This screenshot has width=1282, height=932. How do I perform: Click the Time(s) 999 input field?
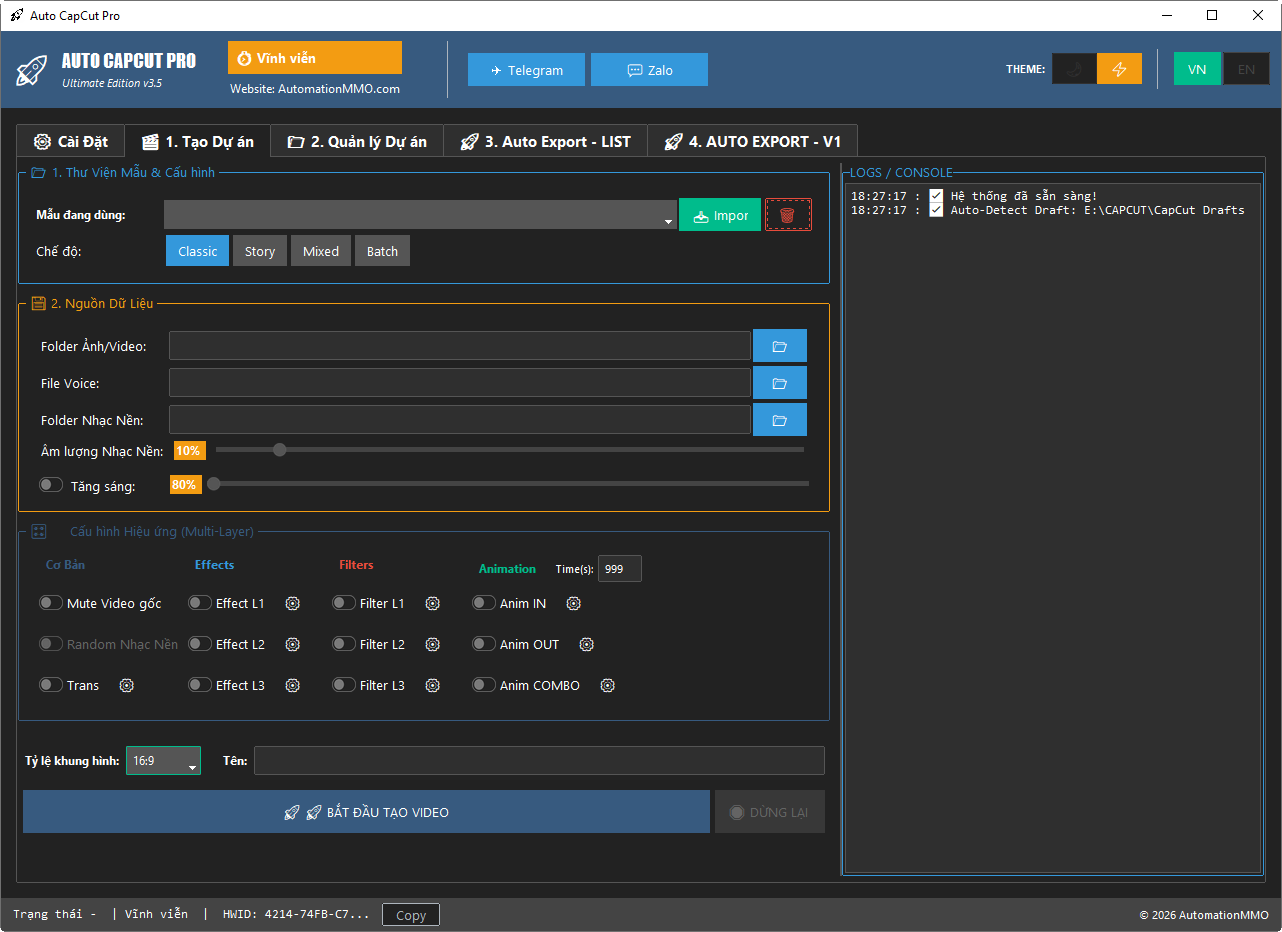620,569
